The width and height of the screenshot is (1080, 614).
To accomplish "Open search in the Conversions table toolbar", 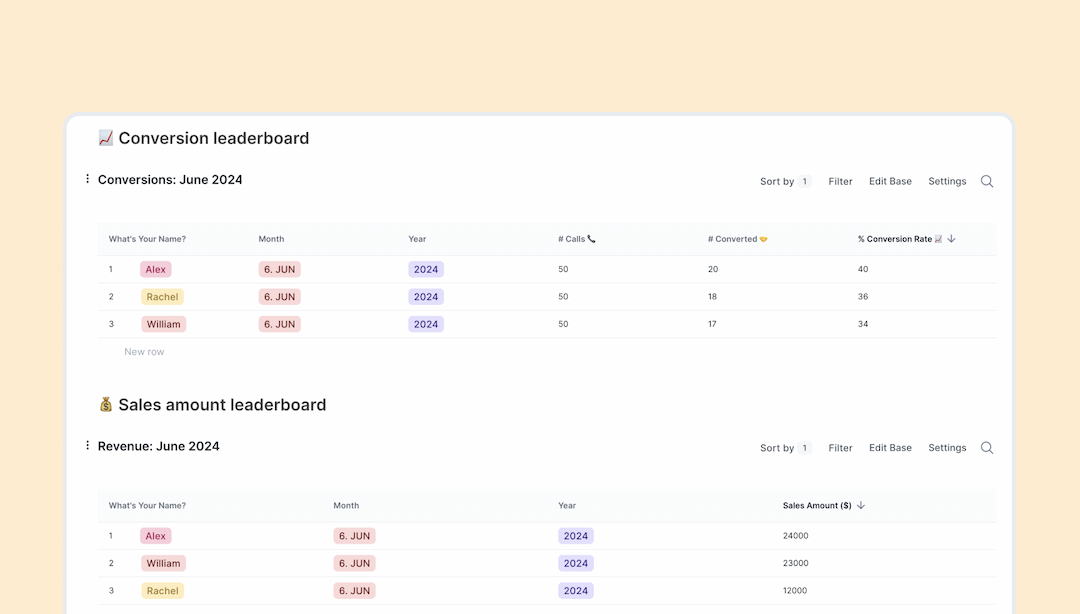I will [987, 181].
